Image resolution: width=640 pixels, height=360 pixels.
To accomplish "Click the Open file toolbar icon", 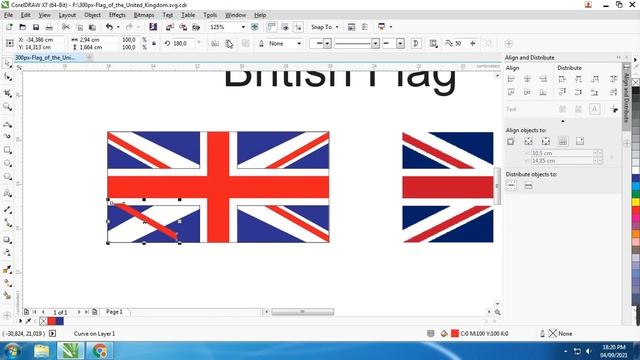I will coord(22,27).
